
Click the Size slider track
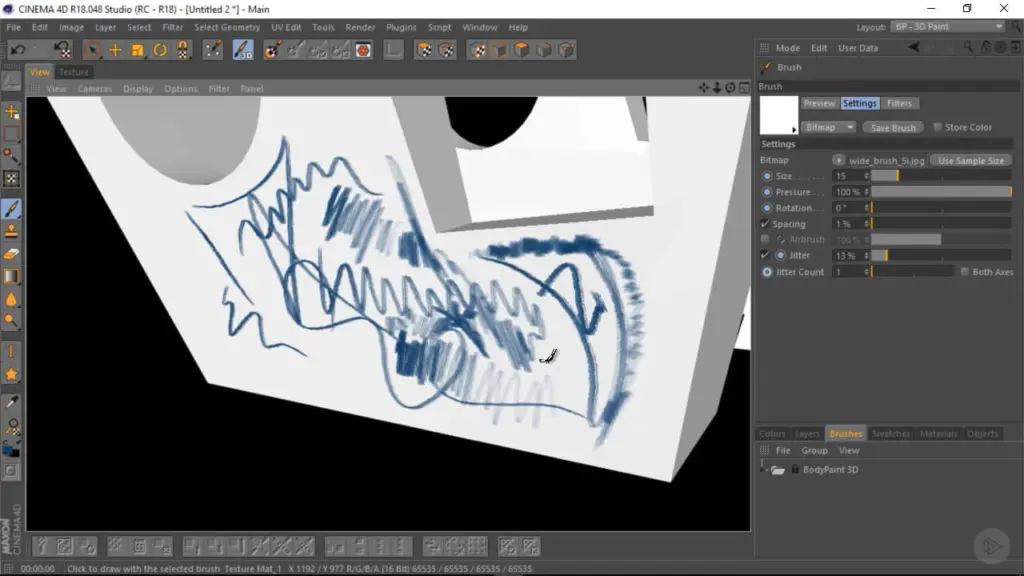tap(941, 176)
